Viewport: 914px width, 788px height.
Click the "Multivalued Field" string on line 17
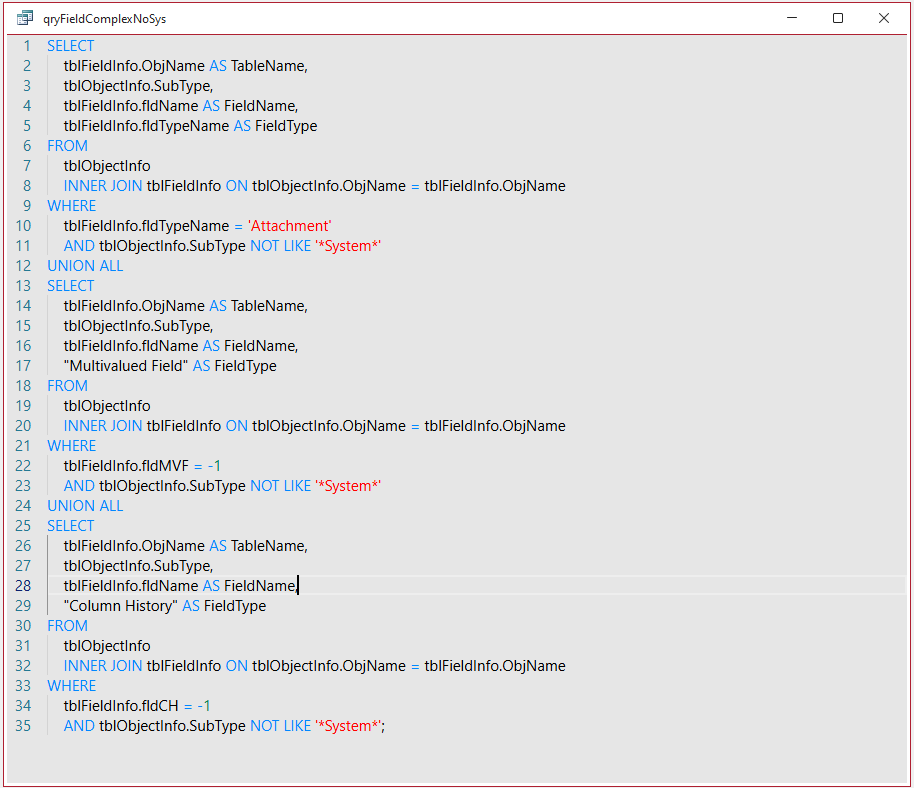pyautogui.click(x=126, y=366)
